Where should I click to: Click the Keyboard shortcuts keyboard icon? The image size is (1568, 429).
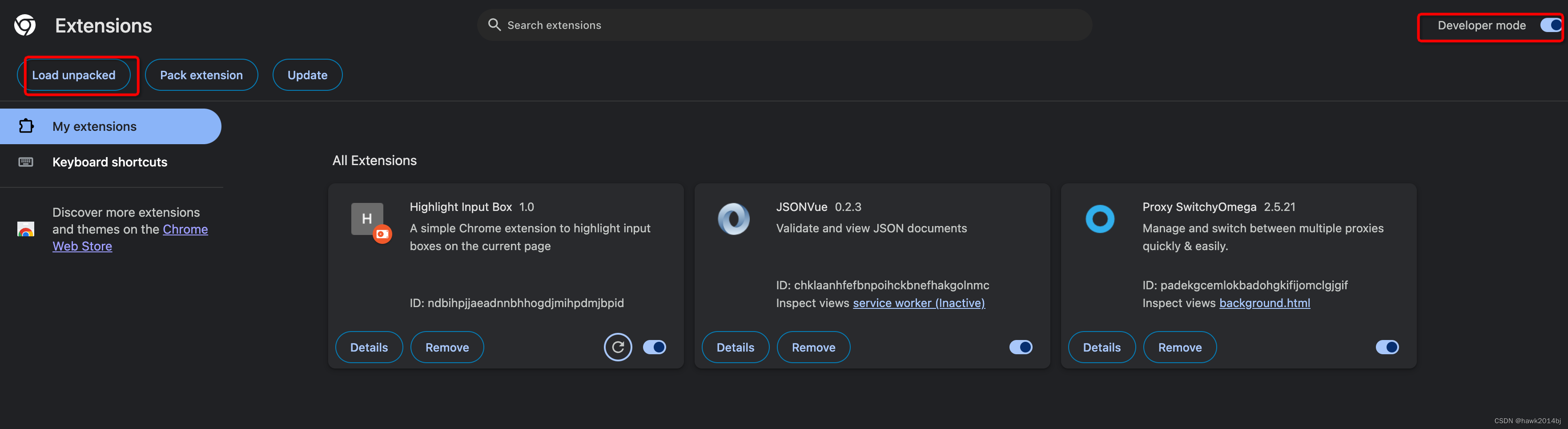click(x=26, y=162)
